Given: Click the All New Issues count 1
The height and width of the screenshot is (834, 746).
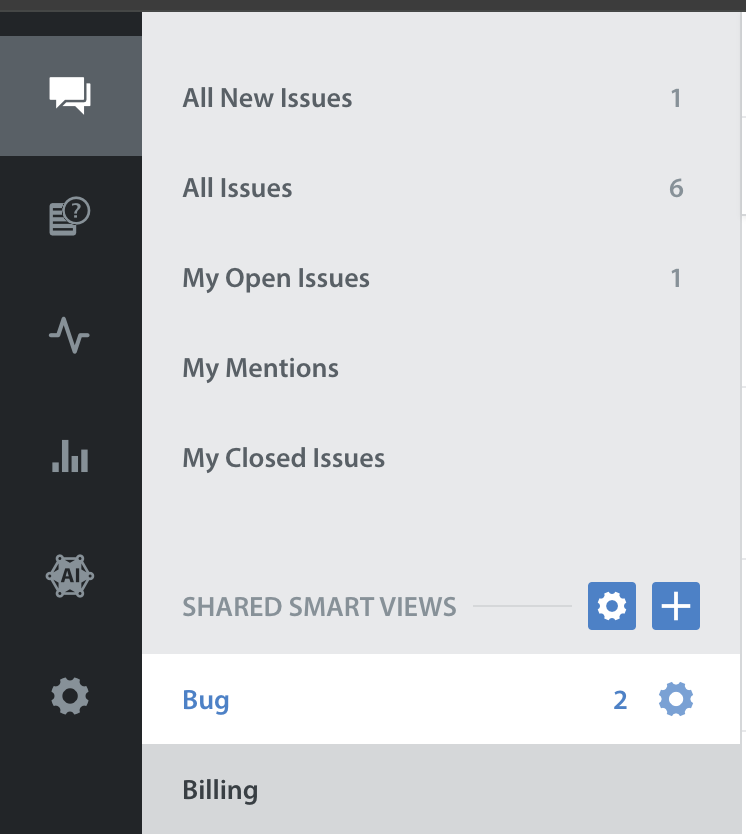Looking at the screenshot, I should click(x=676, y=98).
